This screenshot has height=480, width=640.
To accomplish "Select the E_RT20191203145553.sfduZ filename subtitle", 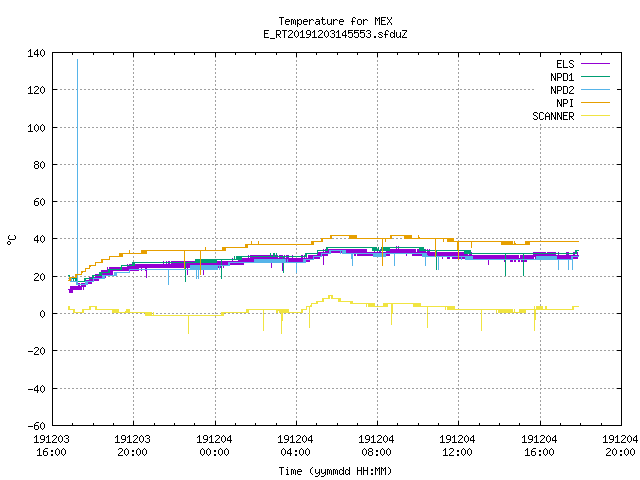I will click(335, 34).
